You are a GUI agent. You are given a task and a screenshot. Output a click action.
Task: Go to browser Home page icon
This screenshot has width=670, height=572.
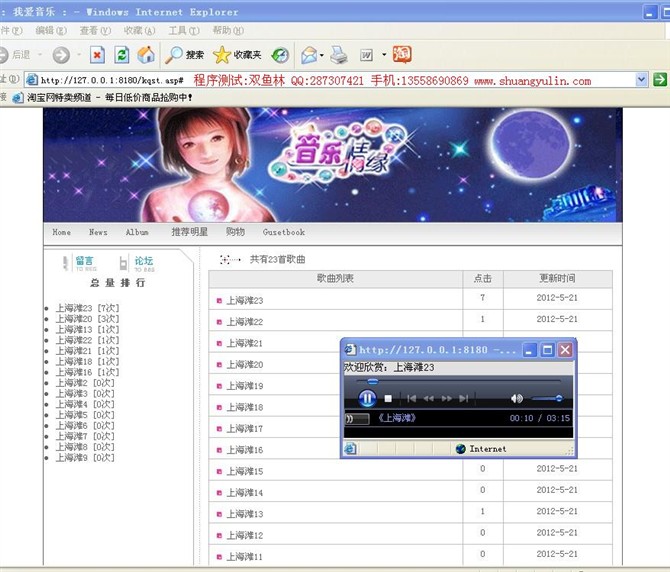pos(146,55)
